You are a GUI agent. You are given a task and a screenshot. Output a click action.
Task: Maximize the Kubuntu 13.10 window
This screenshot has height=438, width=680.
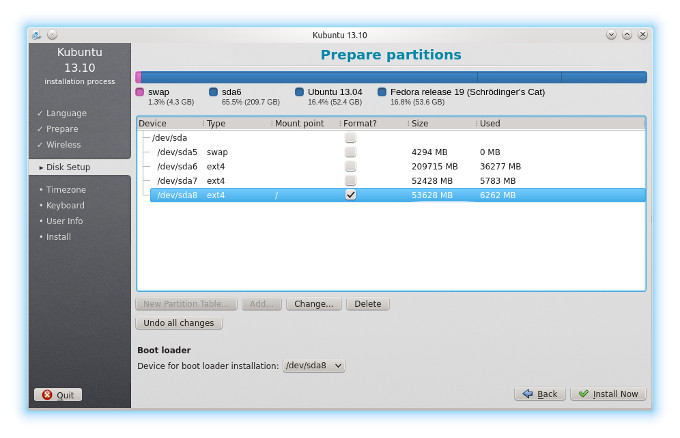tap(627, 35)
